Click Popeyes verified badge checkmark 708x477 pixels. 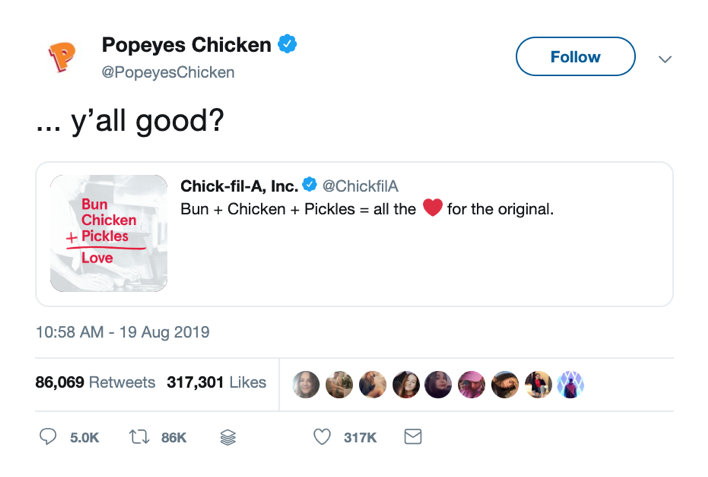point(288,45)
